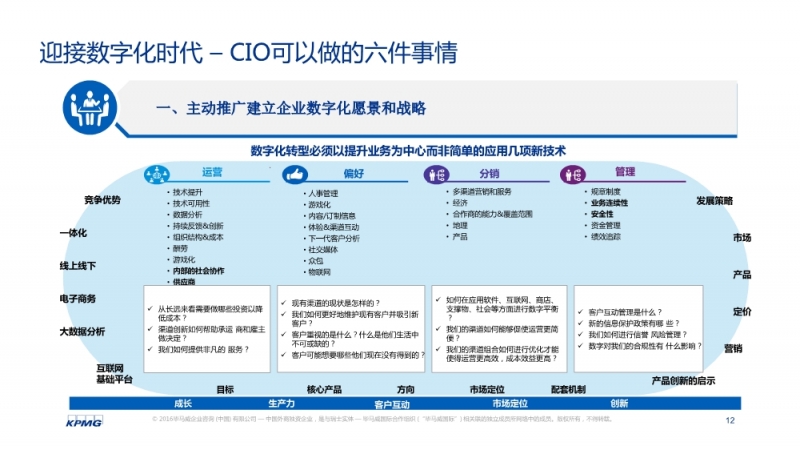Screen dimensions: 800x450
Task: Click the bullet 资金管理
Action: (606, 226)
